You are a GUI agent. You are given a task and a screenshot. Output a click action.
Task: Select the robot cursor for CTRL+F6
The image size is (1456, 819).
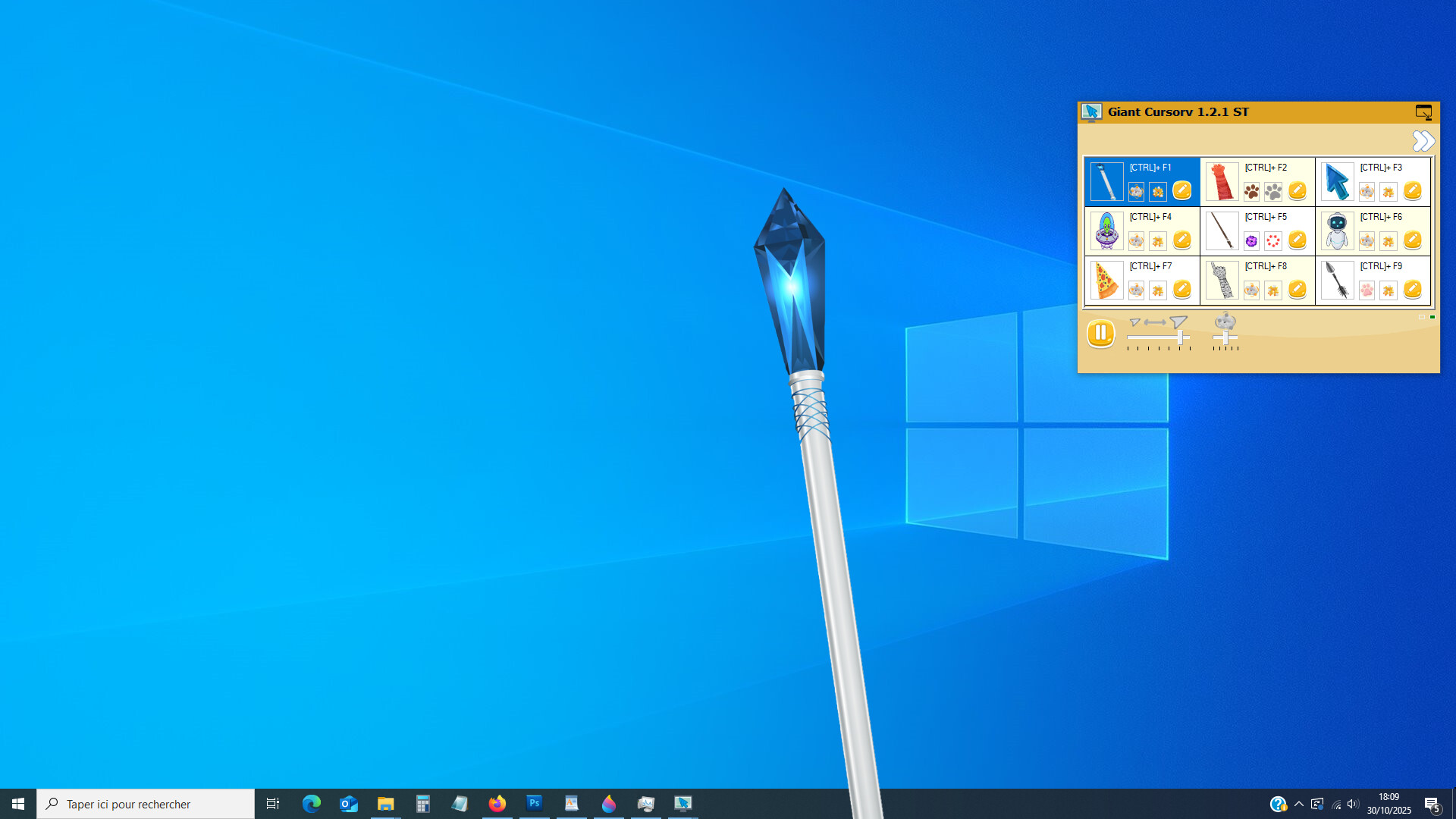[x=1336, y=231]
